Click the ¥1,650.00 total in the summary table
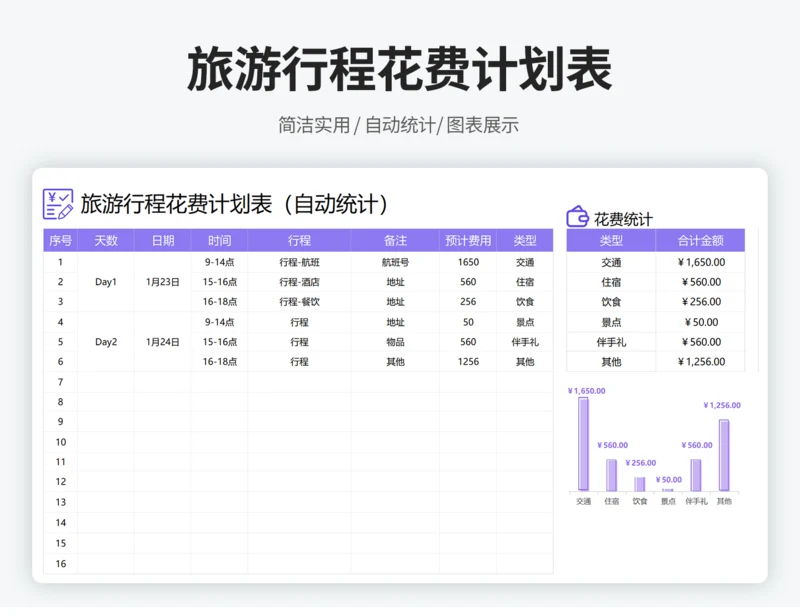The height and width of the screenshot is (616, 800). pyautogui.click(x=700, y=262)
